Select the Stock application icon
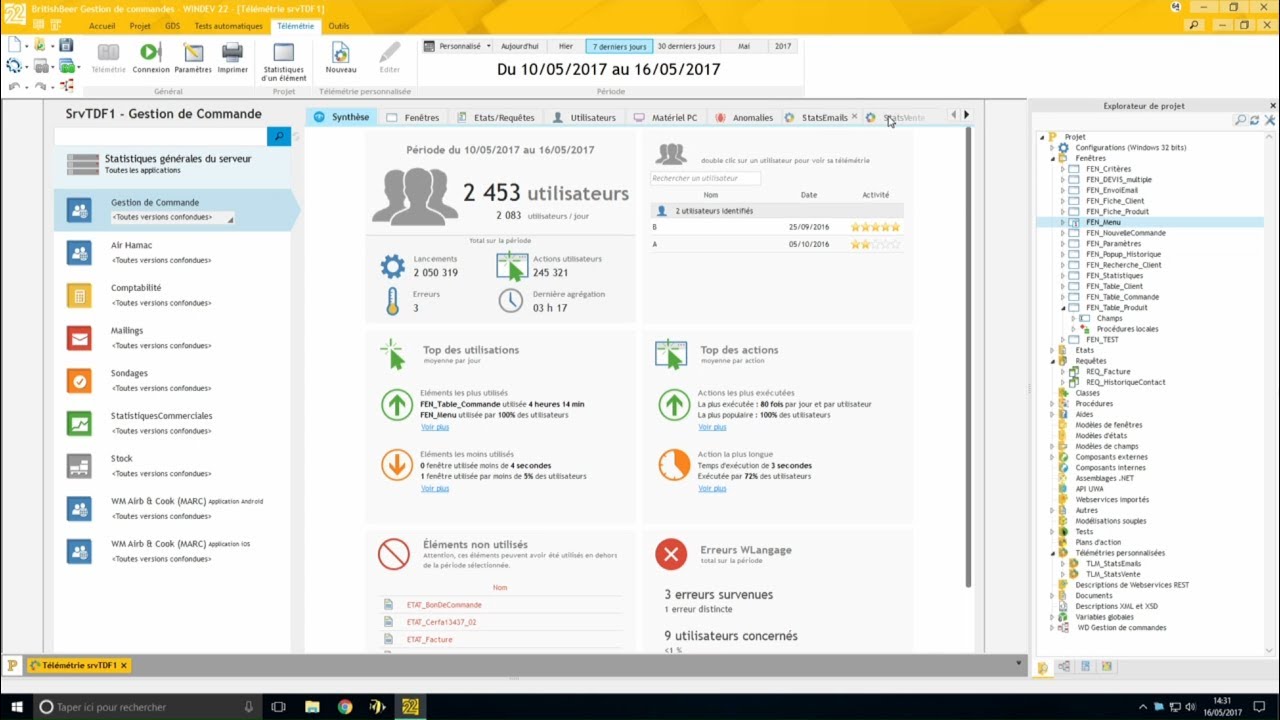 [79, 466]
